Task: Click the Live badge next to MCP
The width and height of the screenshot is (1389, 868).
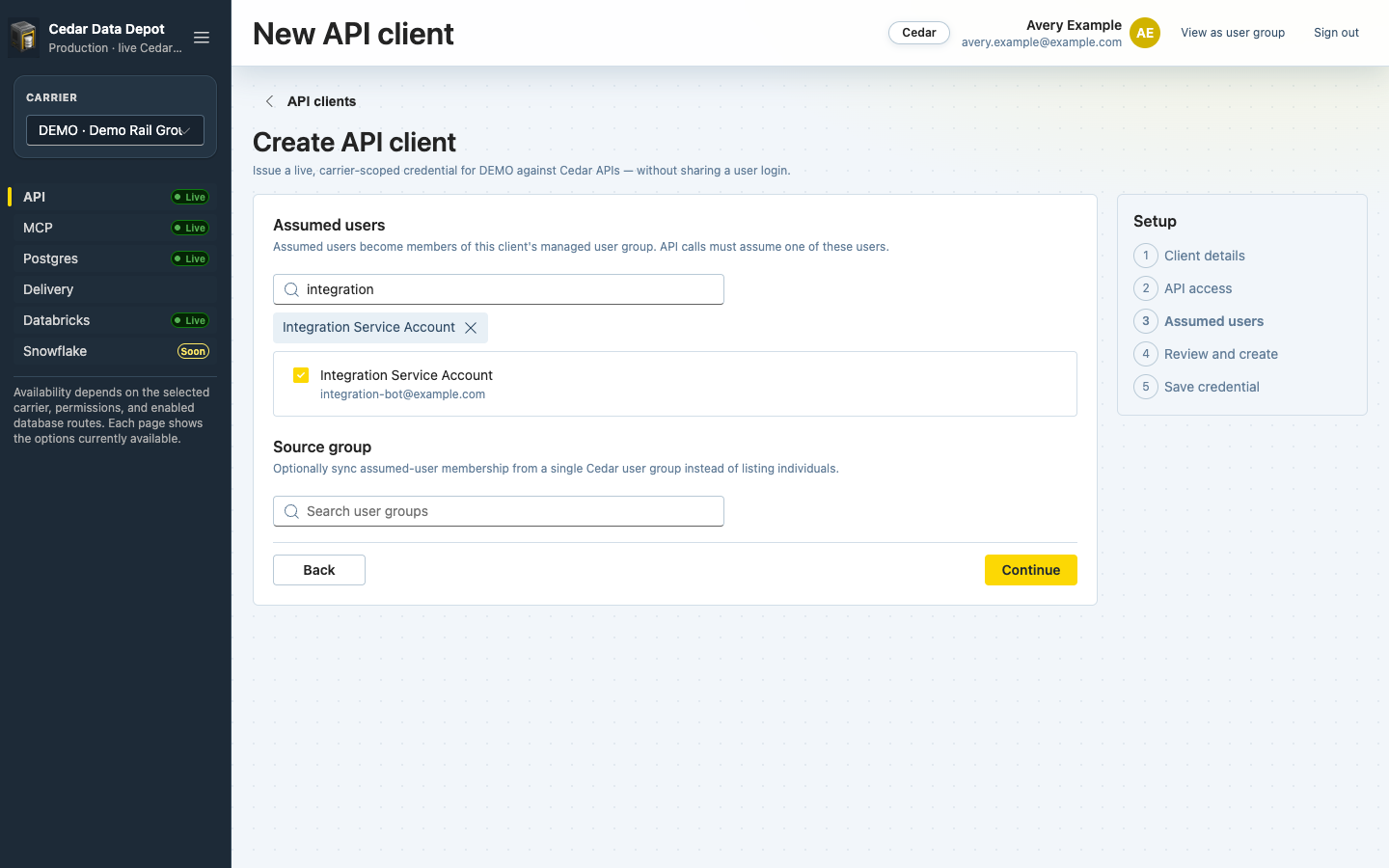Action: point(190,228)
